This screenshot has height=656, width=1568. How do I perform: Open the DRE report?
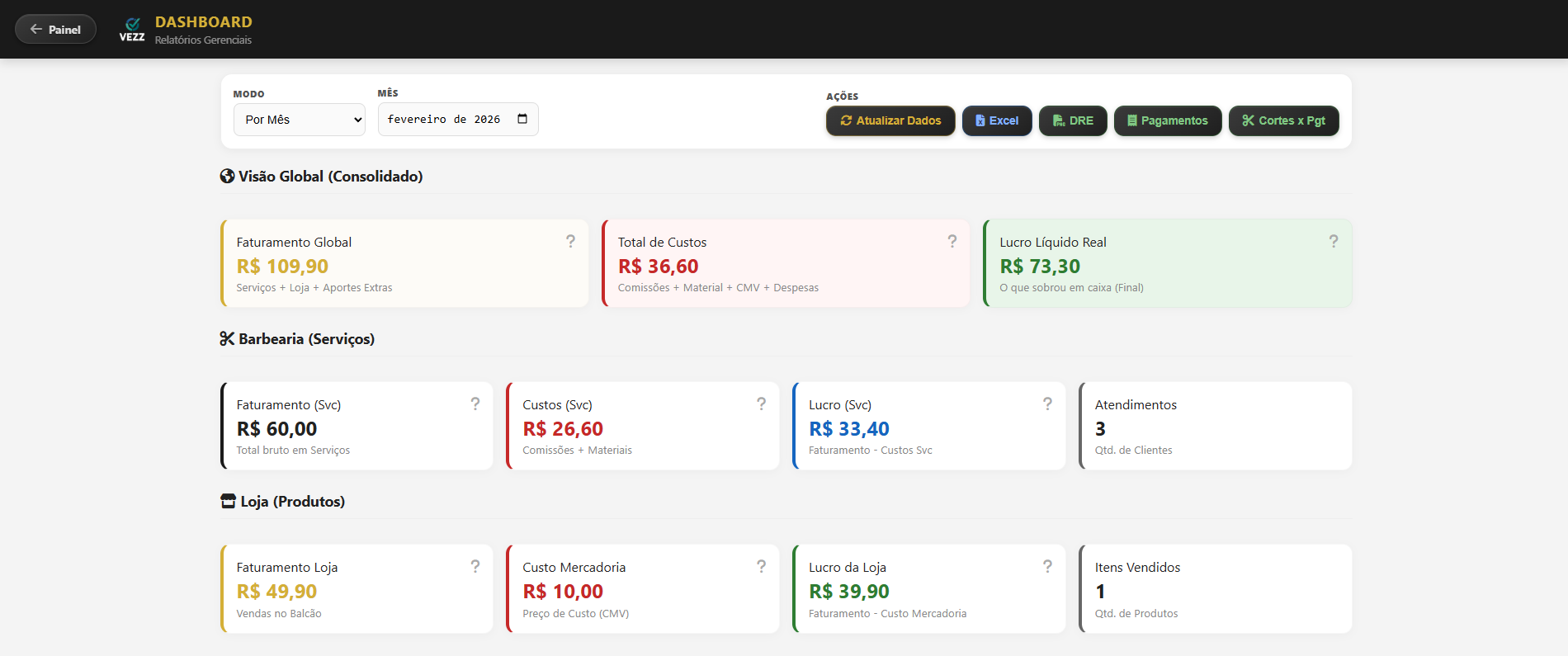(x=1072, y=120)
